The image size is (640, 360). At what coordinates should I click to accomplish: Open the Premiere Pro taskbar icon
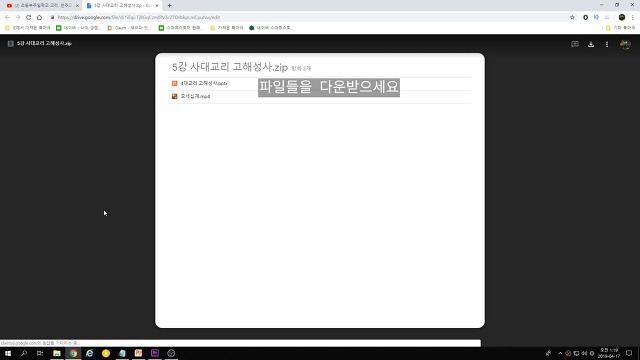coord(155,353)
